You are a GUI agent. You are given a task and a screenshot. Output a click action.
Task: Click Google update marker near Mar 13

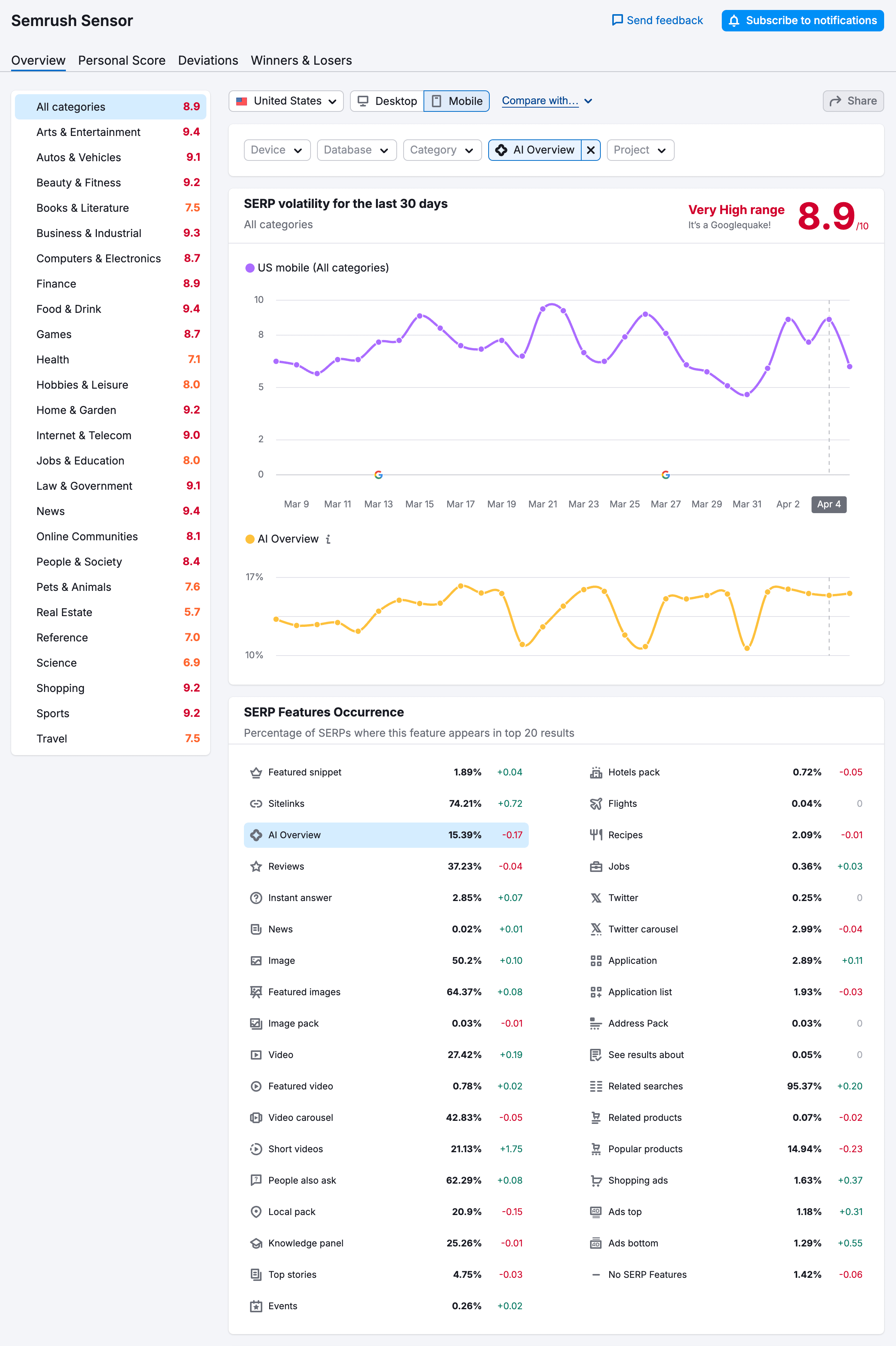point(378,475)
